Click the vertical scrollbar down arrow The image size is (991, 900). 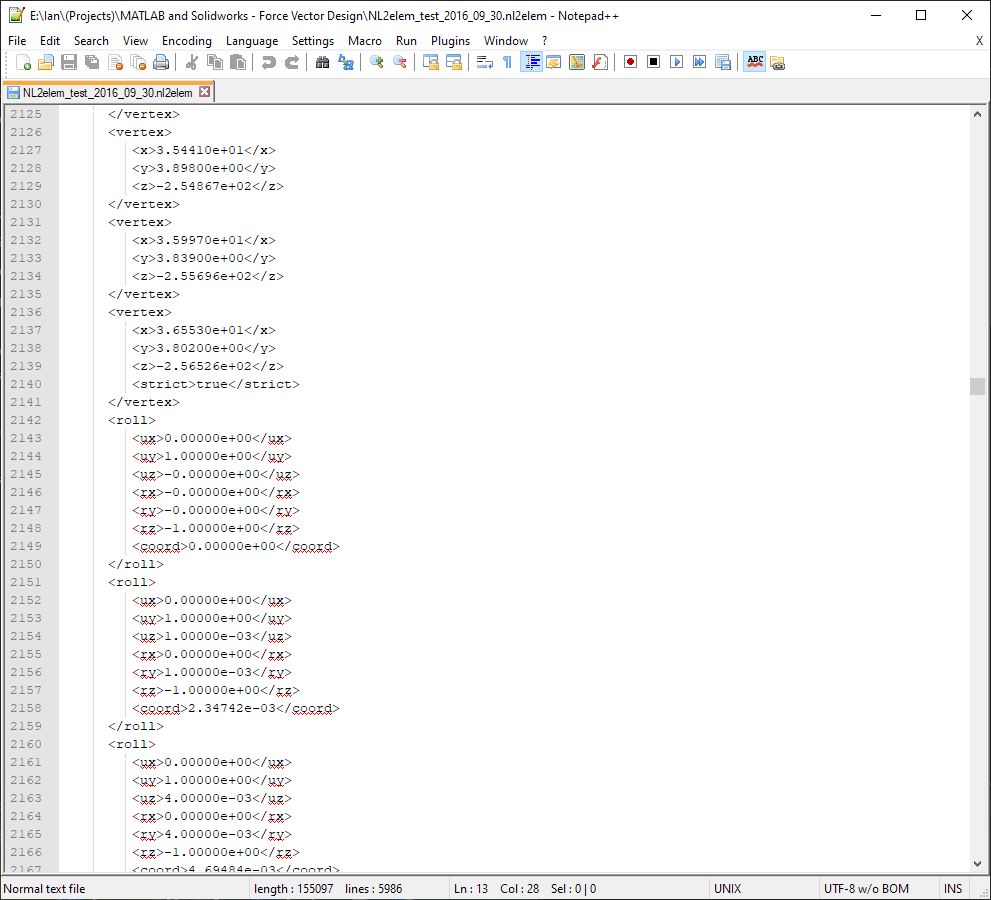point(977,863)
